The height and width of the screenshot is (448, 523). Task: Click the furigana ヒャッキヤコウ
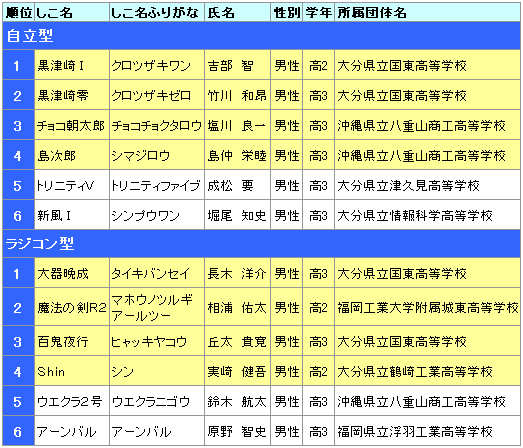pyautogui.click(x=149, y=342)
